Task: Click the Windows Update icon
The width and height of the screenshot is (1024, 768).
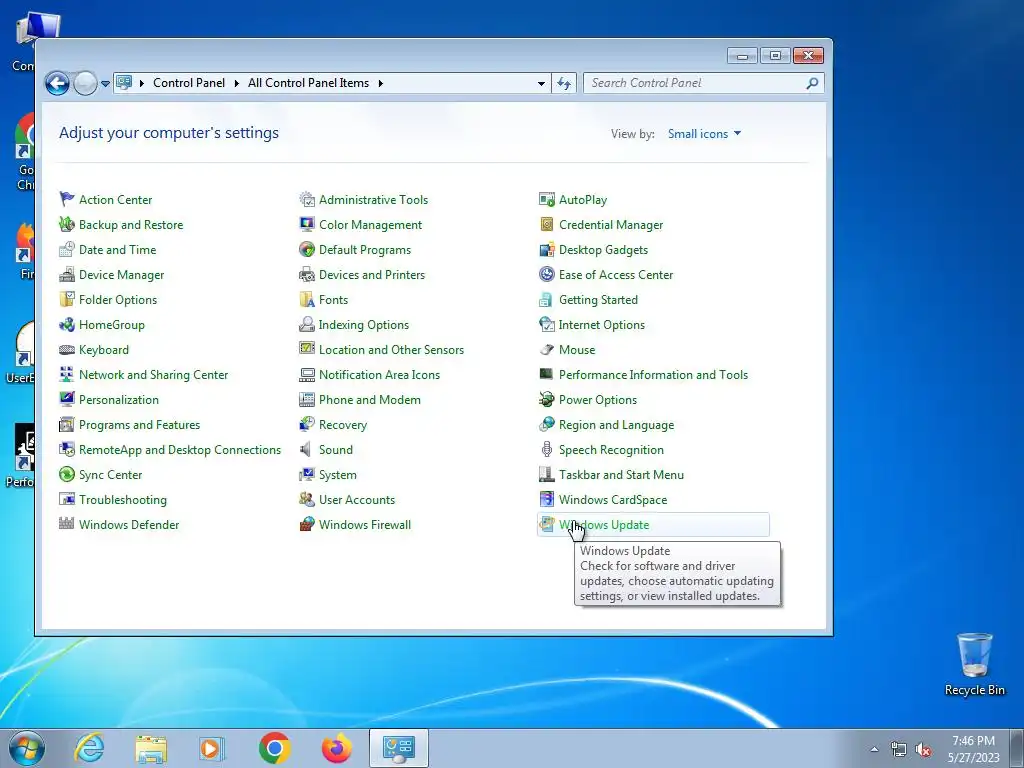Action: pyautogui.click(x=547, y=524)
